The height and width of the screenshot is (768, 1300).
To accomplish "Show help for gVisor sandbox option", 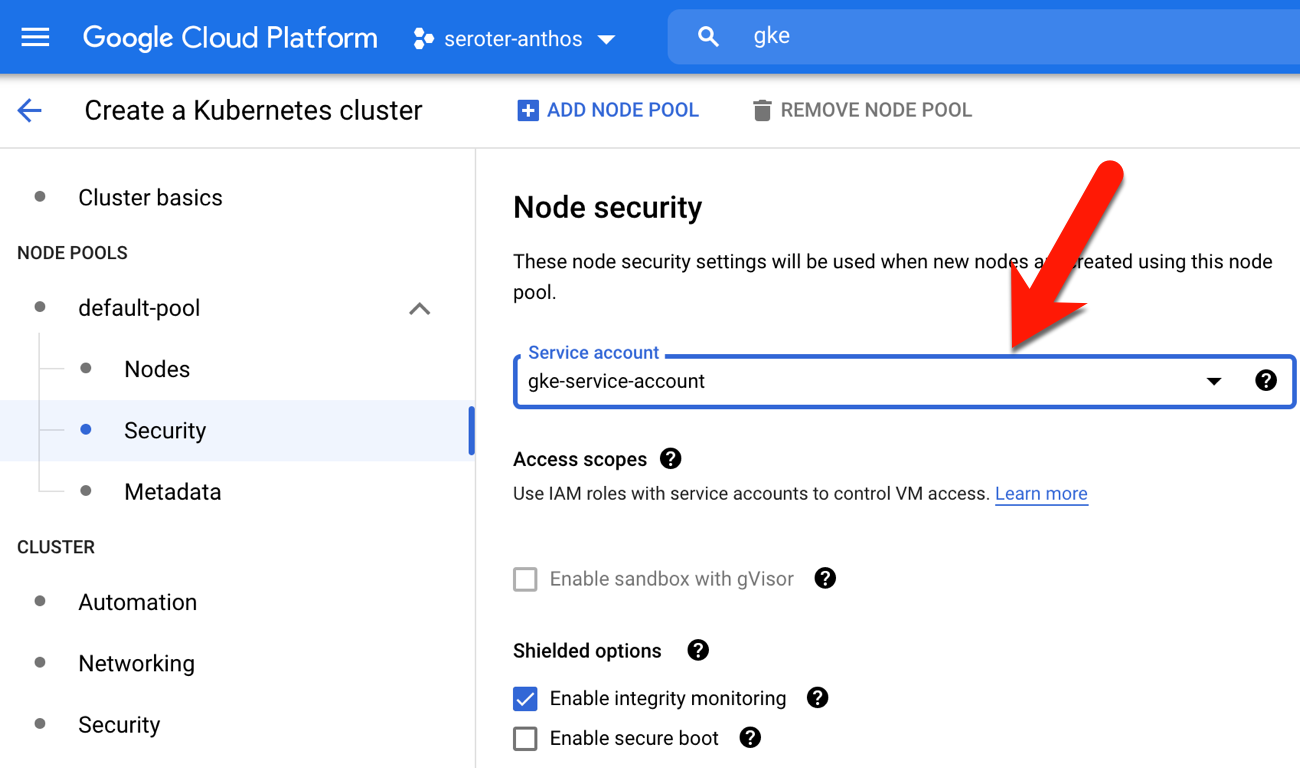I will pos(824,578).
